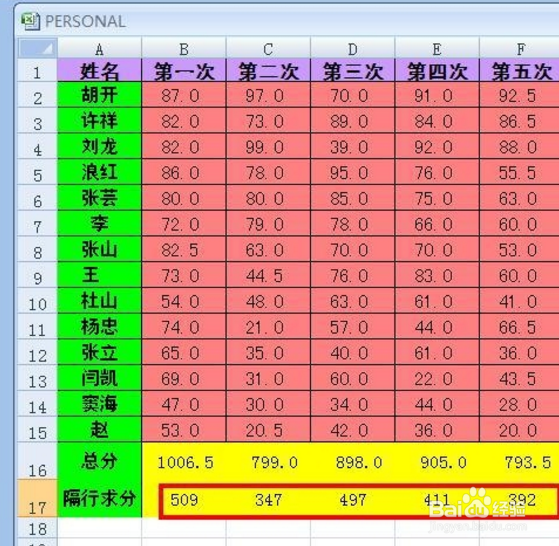Image resolution: width=559 pixels, height=546 pixels.
Task: Select column E header
Action: click(437, 48)
